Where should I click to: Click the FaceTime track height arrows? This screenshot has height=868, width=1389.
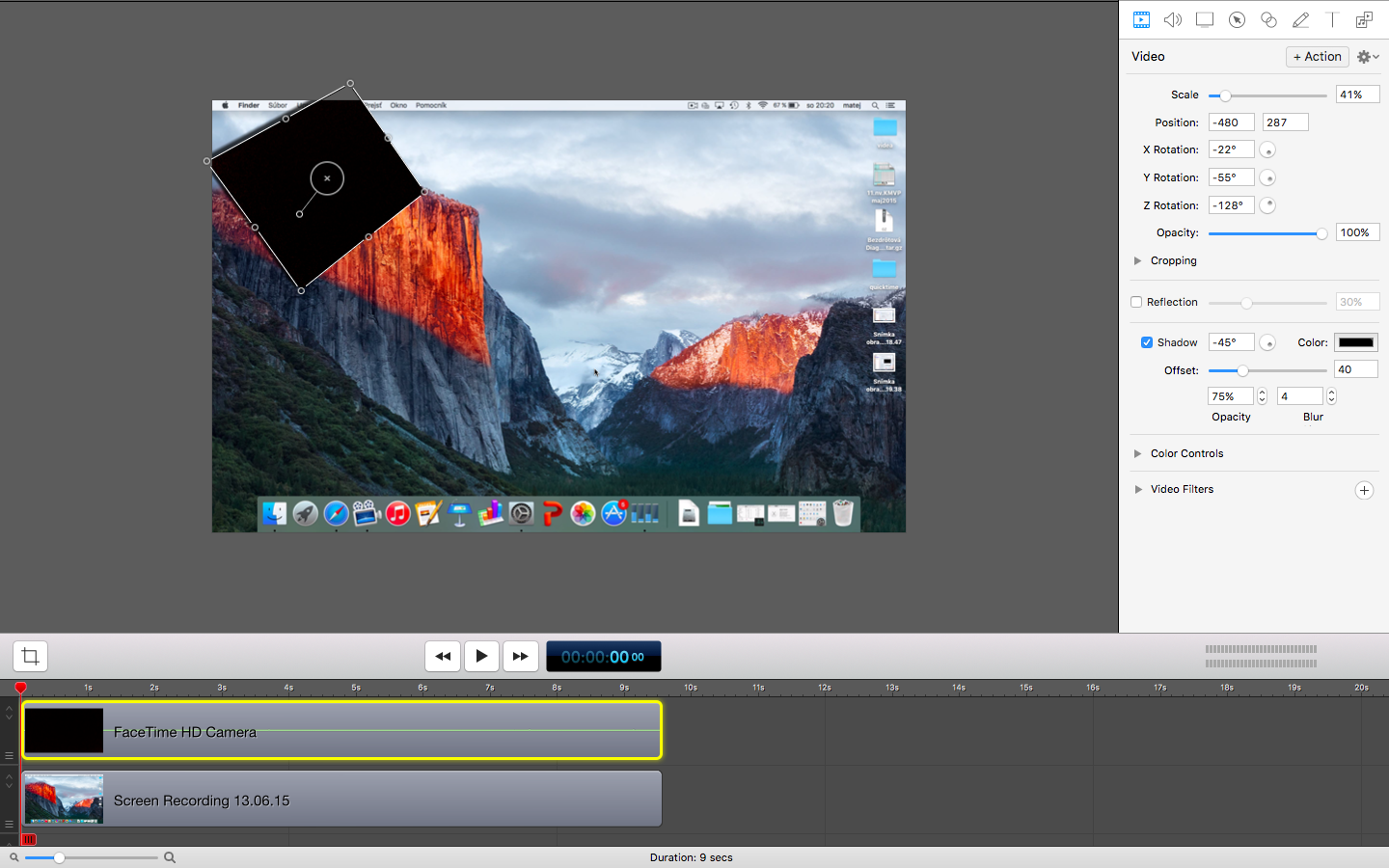9,713
